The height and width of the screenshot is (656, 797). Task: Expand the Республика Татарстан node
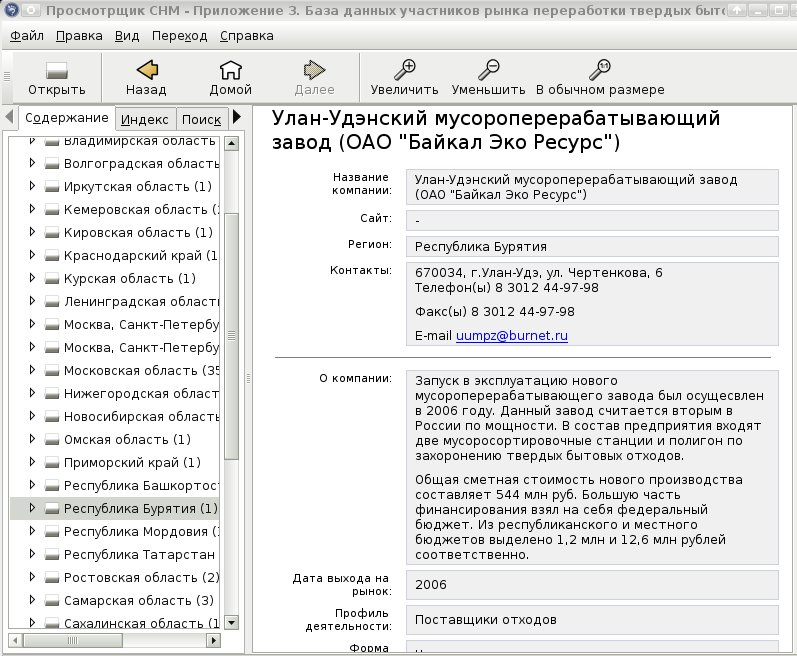(x=32, y=553)
